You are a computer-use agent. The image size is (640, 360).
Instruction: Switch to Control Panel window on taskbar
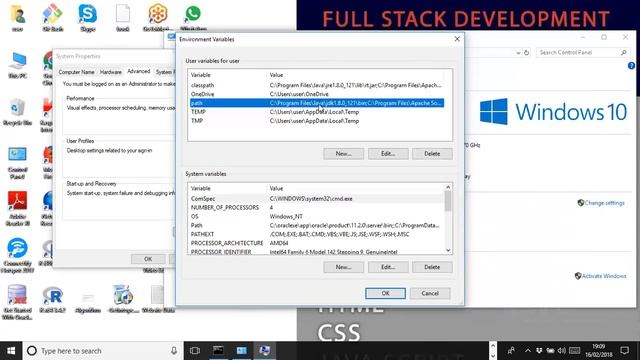[x=242, y=351]
